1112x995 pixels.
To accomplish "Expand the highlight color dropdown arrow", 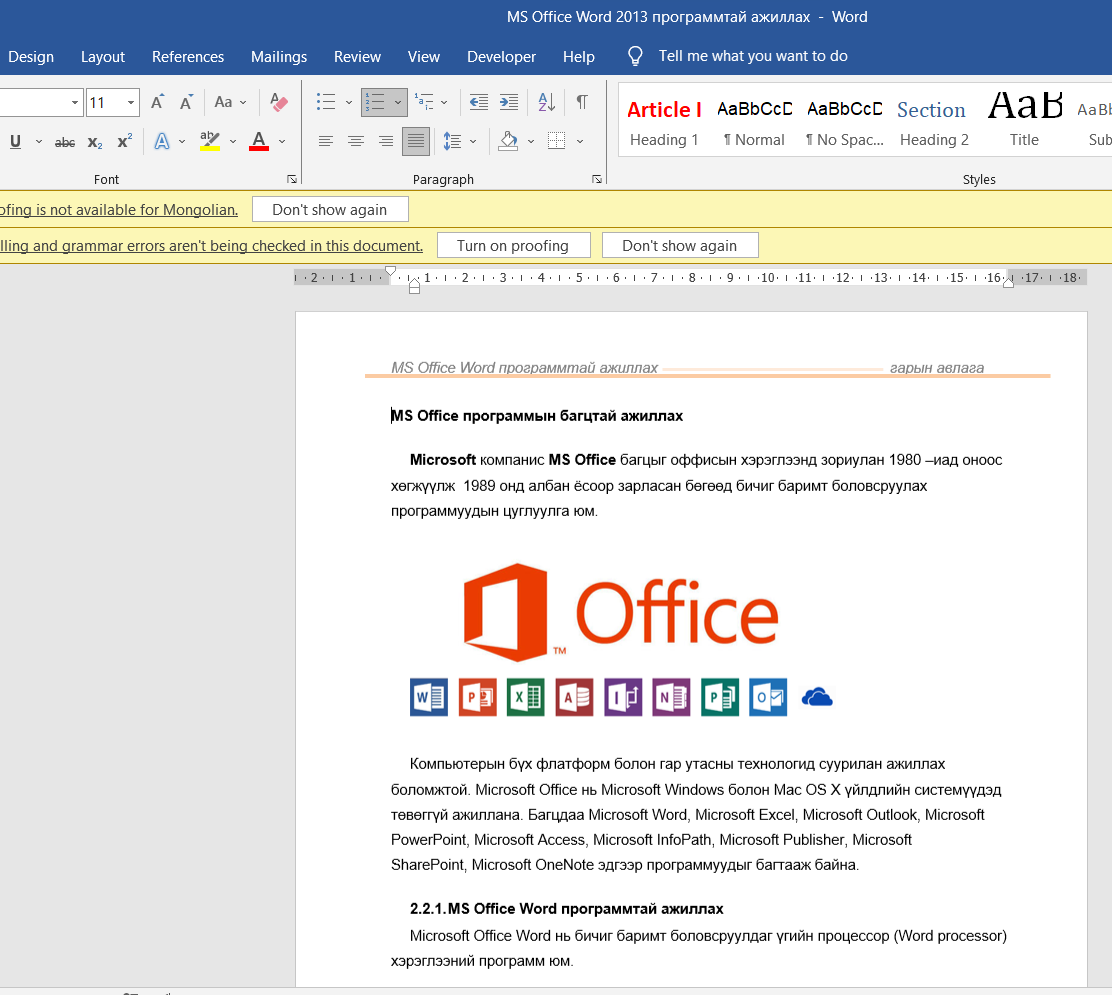I will pyautogui.click(x=233, y=141).
